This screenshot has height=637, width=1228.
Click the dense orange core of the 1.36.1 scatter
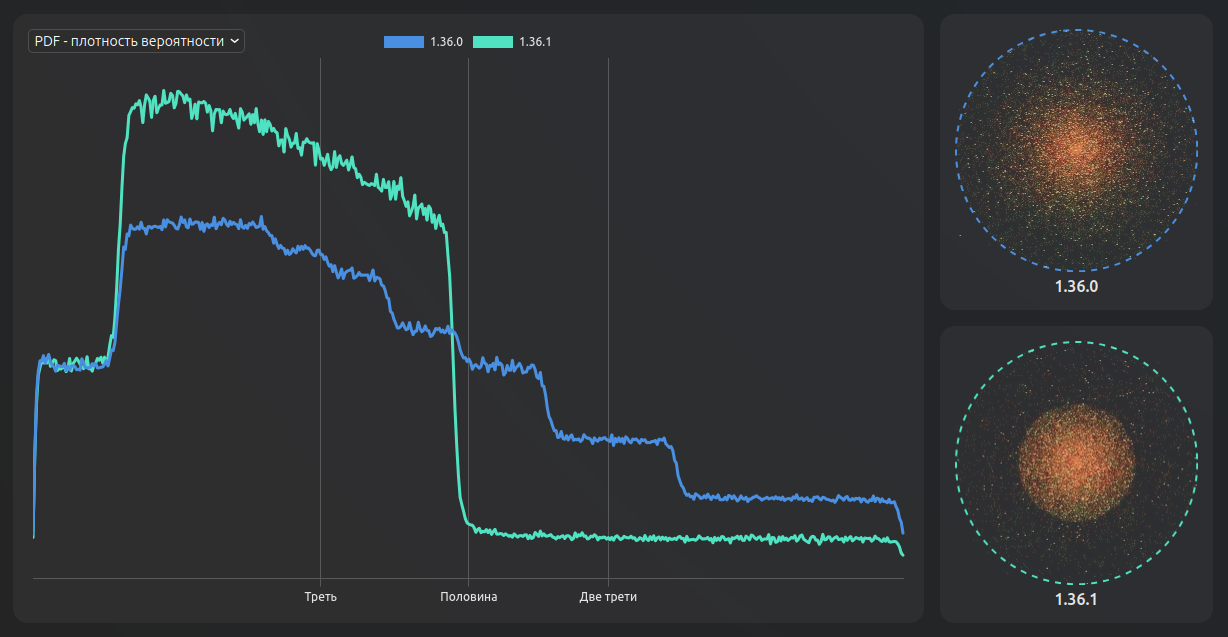point(1076,464)
